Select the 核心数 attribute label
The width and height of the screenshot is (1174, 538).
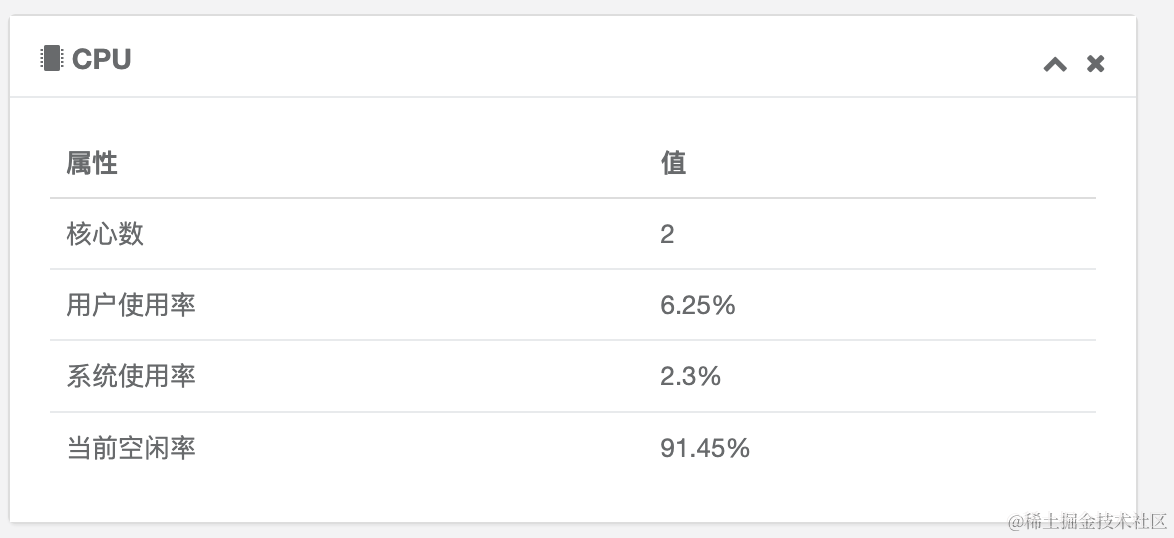click(x=105, y=234)
